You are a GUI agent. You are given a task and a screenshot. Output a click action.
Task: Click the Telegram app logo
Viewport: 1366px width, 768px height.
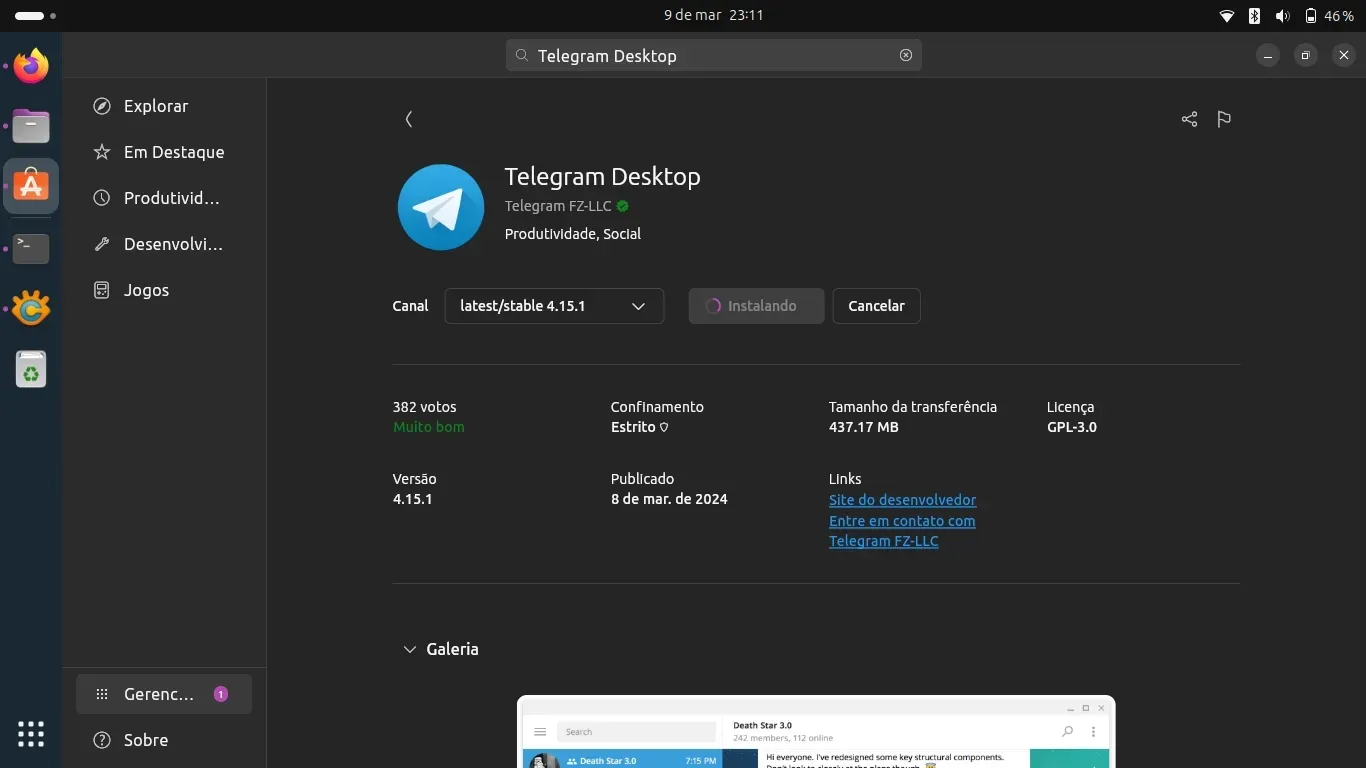(x=441, y=207)
